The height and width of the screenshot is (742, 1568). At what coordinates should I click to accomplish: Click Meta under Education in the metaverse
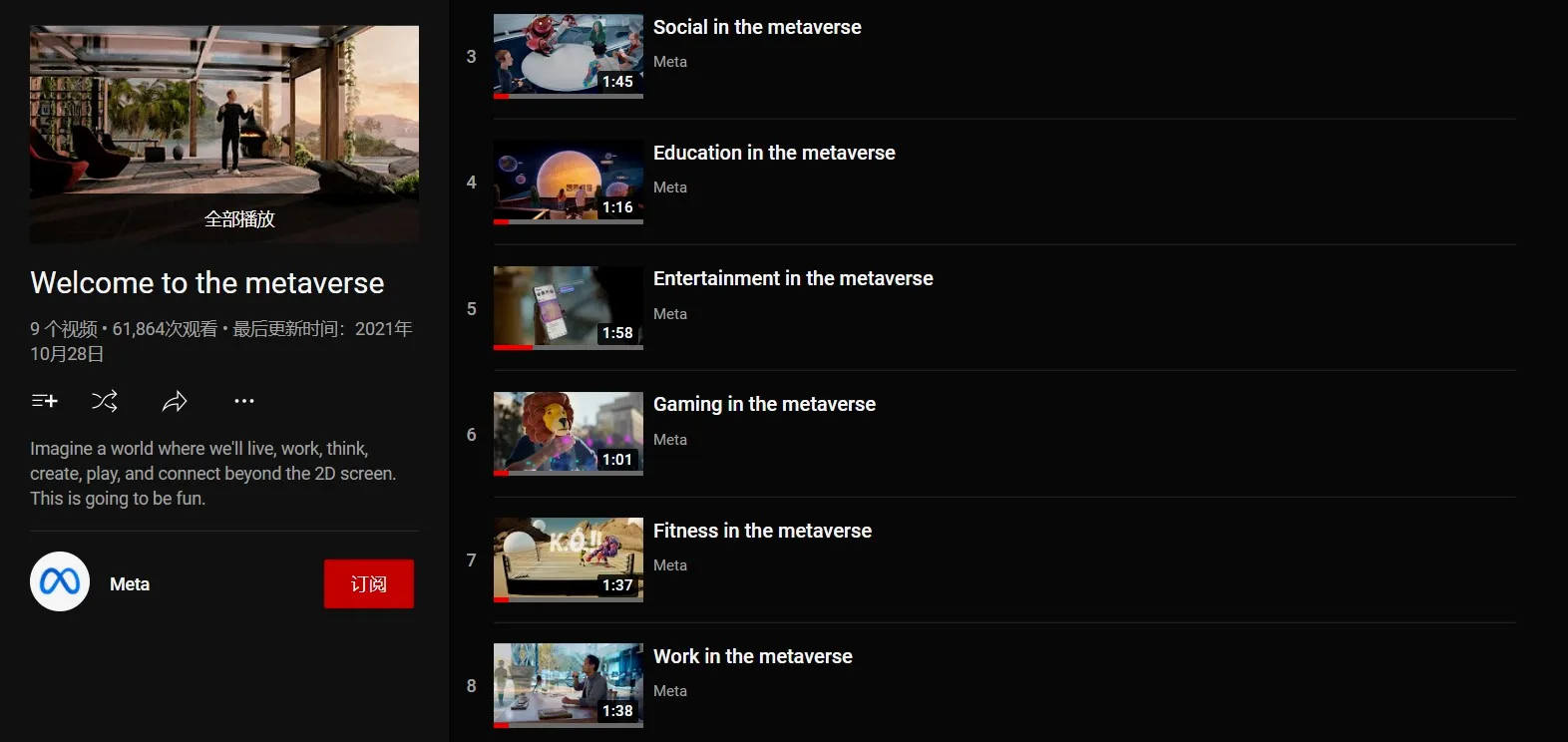(670, 187)
